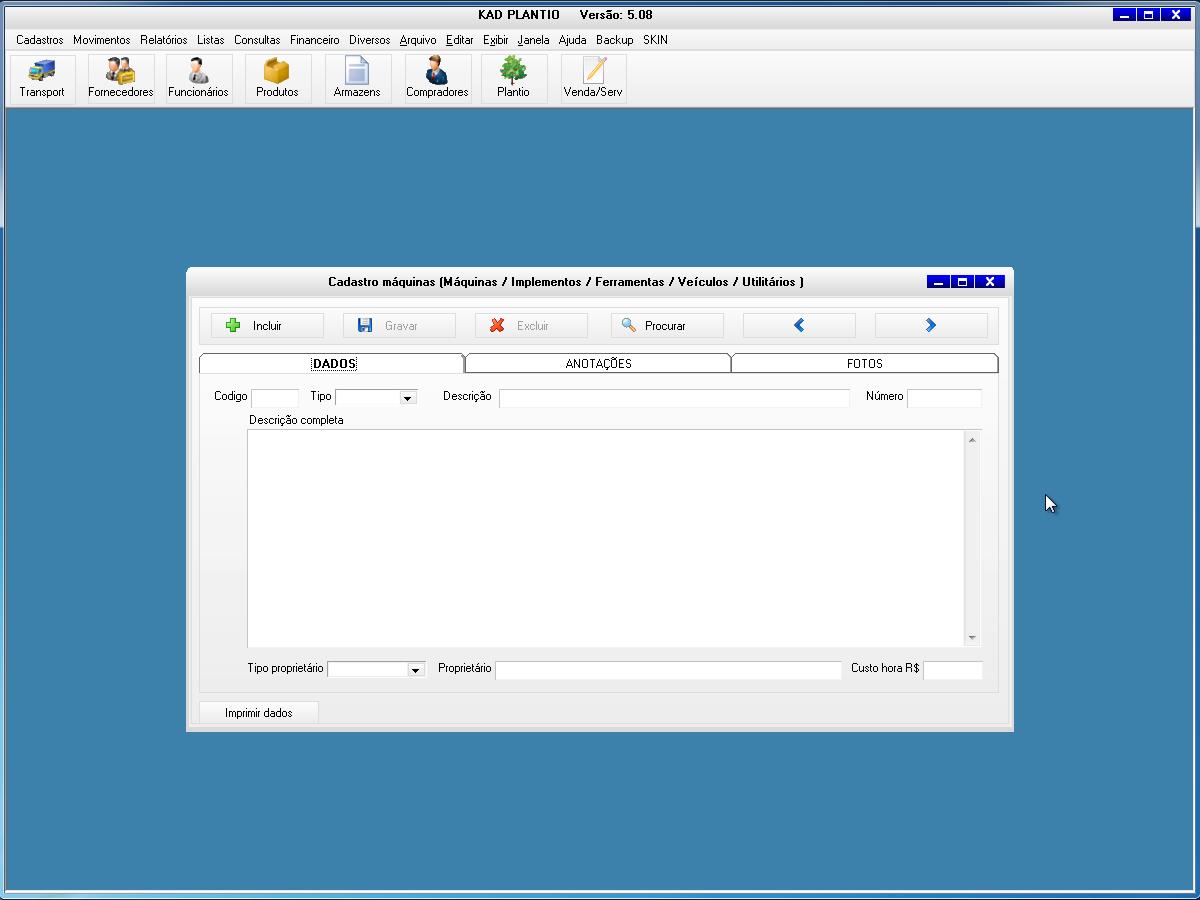Click the Descrição input field
Screen dimensions: 1200x900
[674, 397]
